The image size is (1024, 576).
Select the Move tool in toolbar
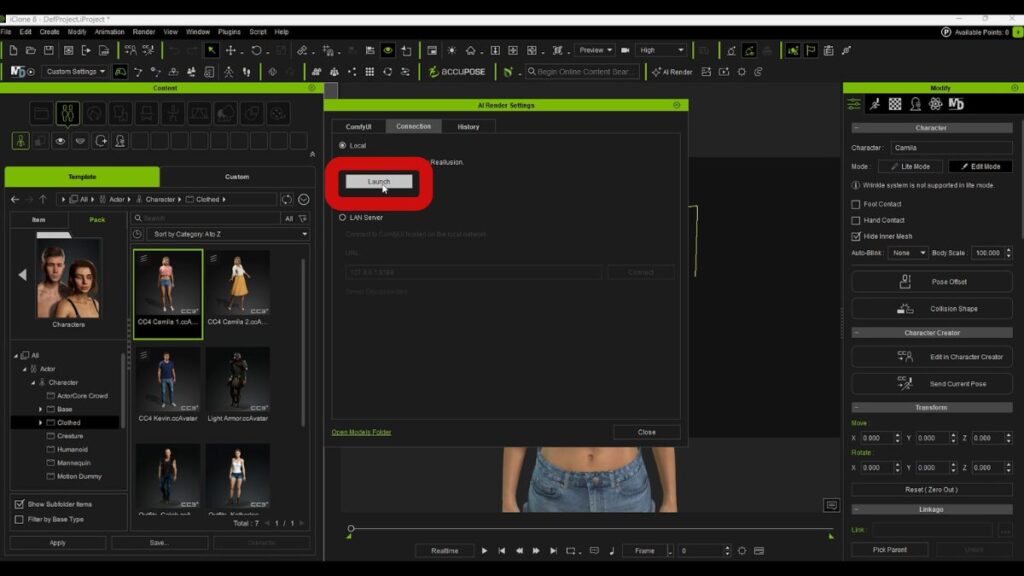pyautogui.click(x=231, y=50)
